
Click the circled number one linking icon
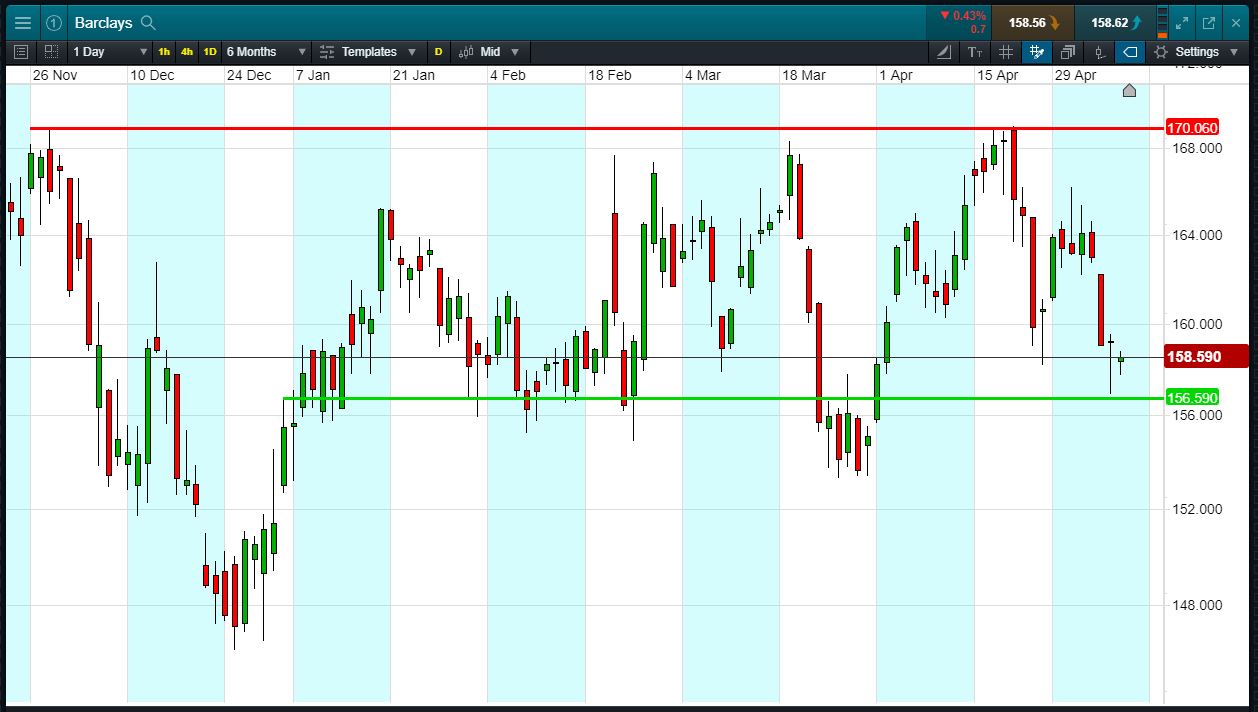coord(54,22)
